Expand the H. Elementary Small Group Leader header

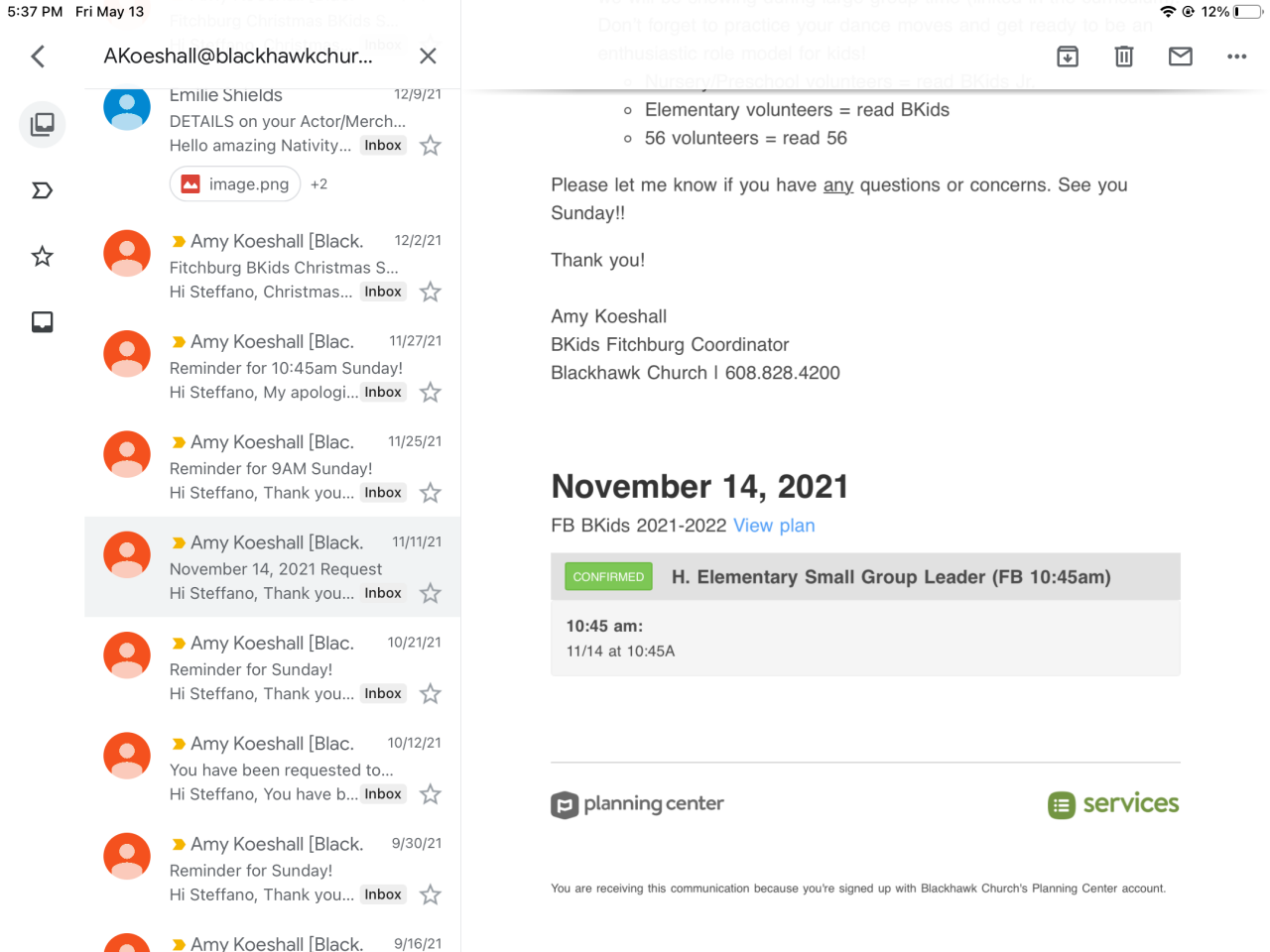890,577
